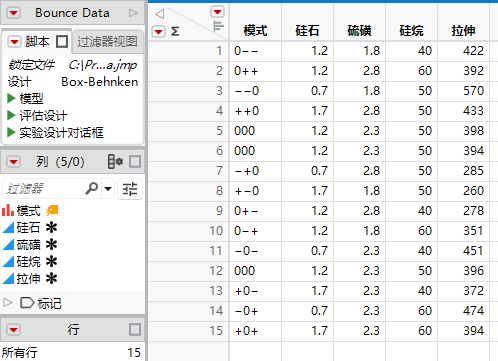The width and height of the screenshot is (498, 361).
Task: Select the 硫磺 column in the list
Action: (29, 245)
